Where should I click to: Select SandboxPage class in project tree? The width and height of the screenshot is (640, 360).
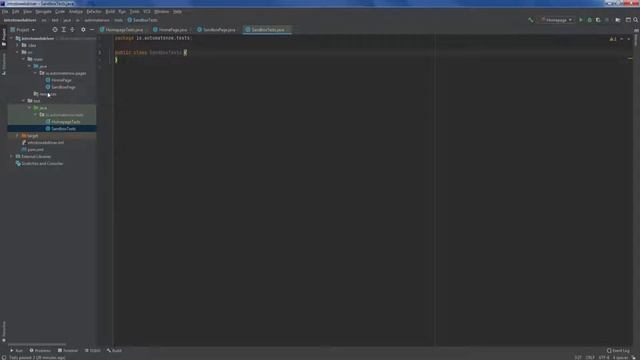point(63,87)
